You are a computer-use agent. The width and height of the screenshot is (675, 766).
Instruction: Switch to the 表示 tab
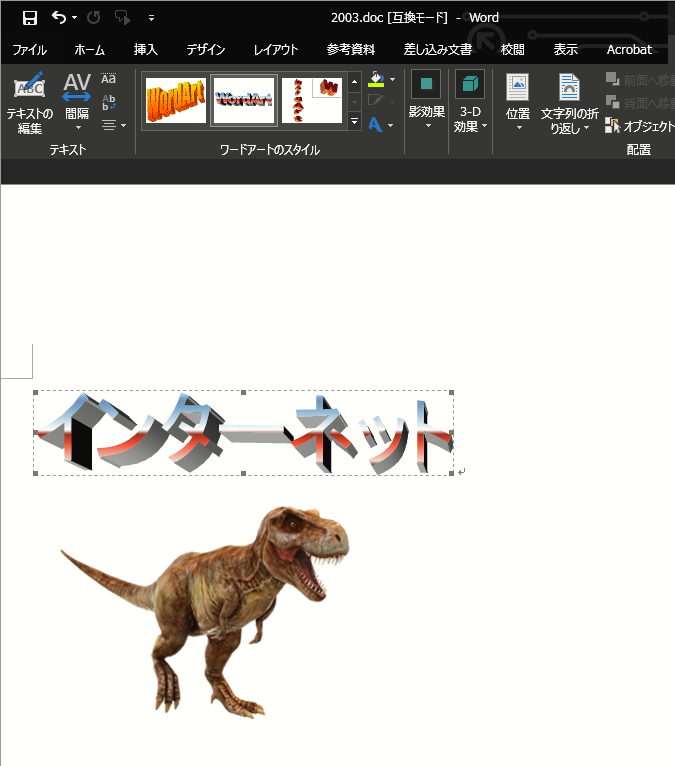[566, 49]
